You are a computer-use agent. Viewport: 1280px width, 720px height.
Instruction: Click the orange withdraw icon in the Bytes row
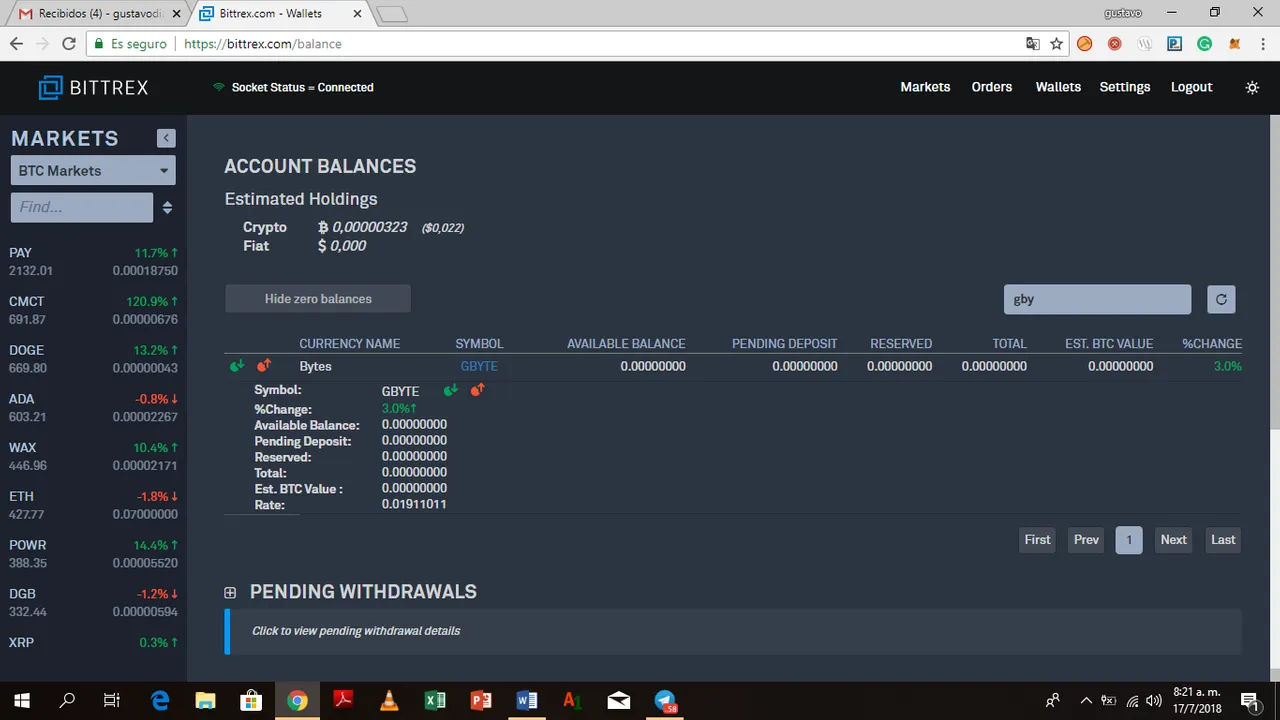point(264,365)
